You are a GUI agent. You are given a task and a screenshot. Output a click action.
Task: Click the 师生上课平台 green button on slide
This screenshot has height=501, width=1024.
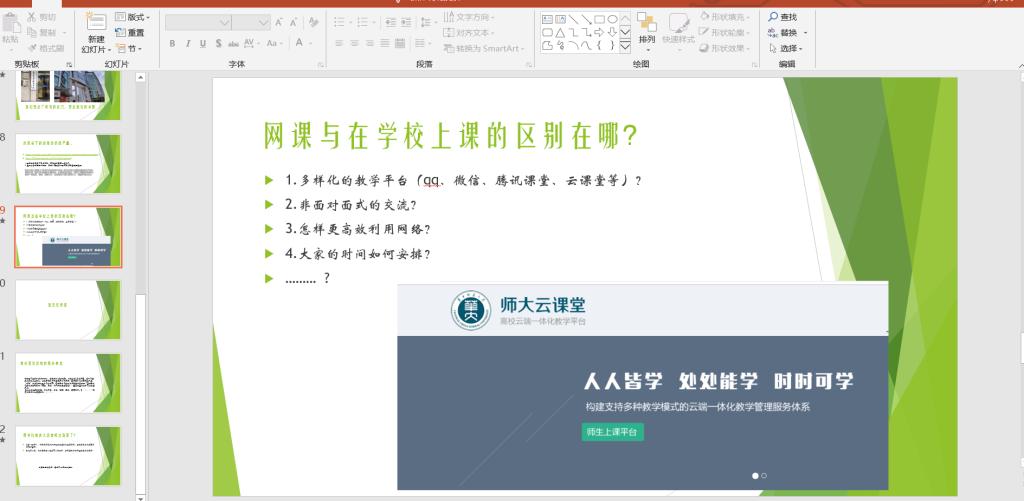tap(613, 432)
